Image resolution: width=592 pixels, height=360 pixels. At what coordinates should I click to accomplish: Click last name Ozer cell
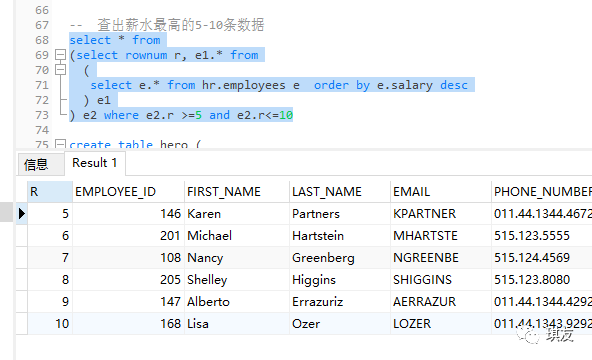(x=340, y=323)
